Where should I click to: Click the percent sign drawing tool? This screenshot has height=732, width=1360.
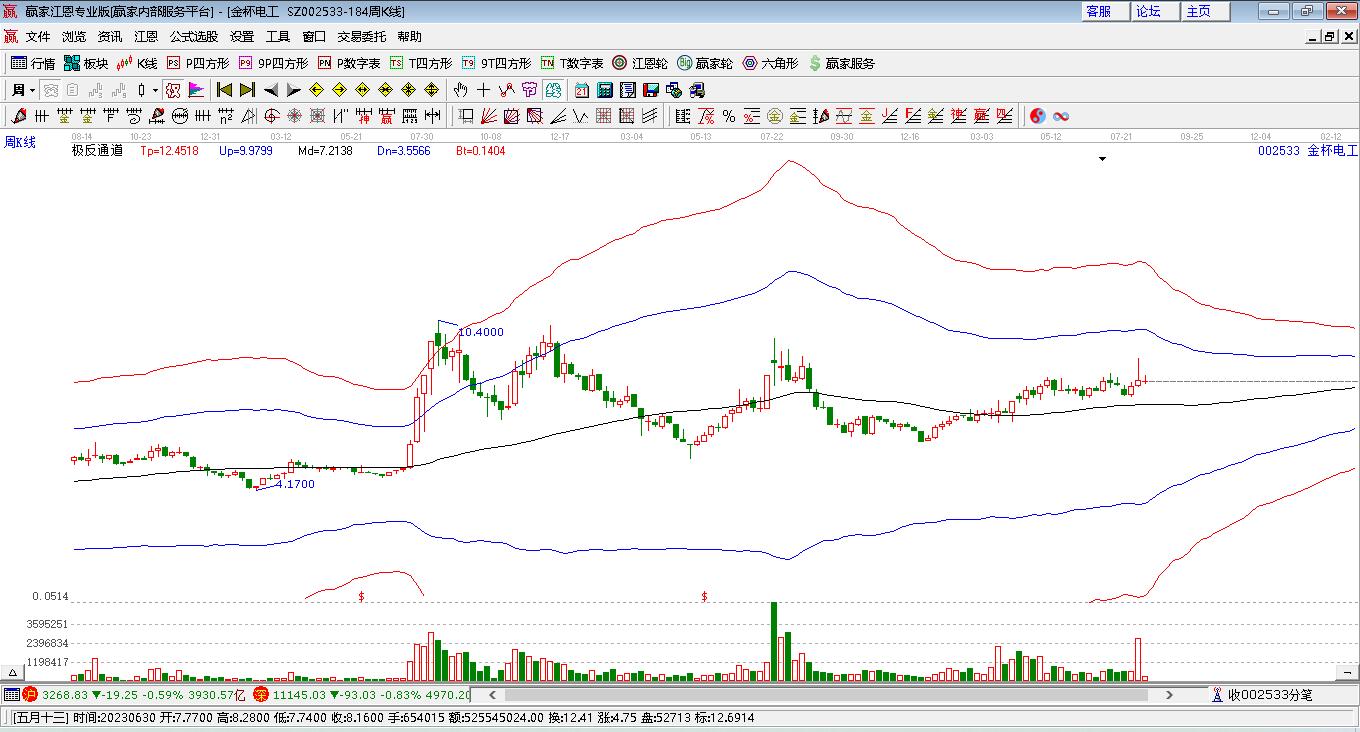tap(728, 116)
